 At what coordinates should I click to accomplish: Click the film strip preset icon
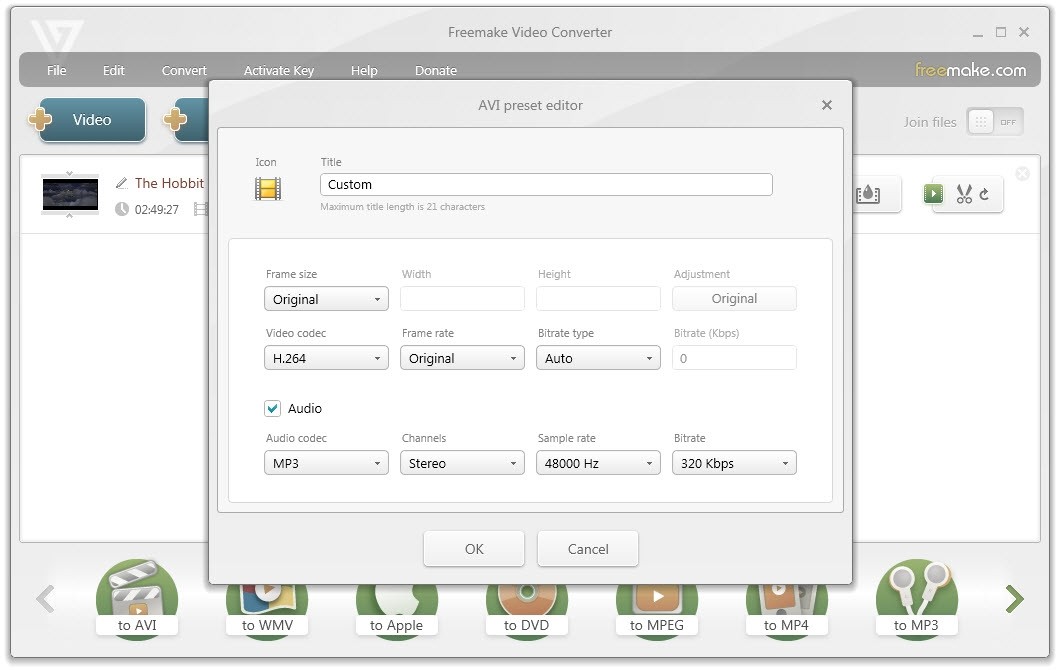[267, 188]
